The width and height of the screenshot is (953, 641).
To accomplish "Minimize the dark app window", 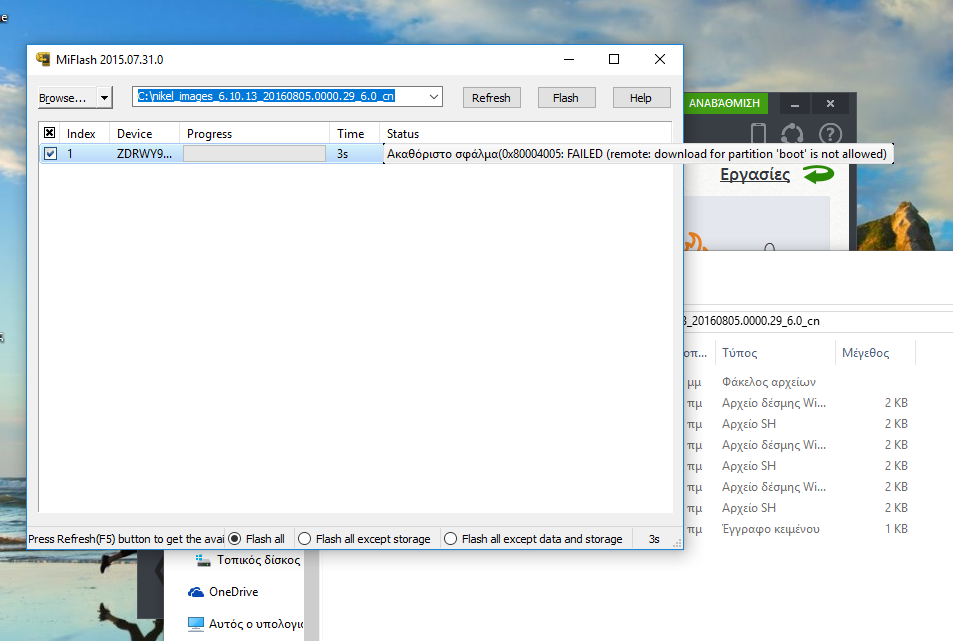I will 794,104.
